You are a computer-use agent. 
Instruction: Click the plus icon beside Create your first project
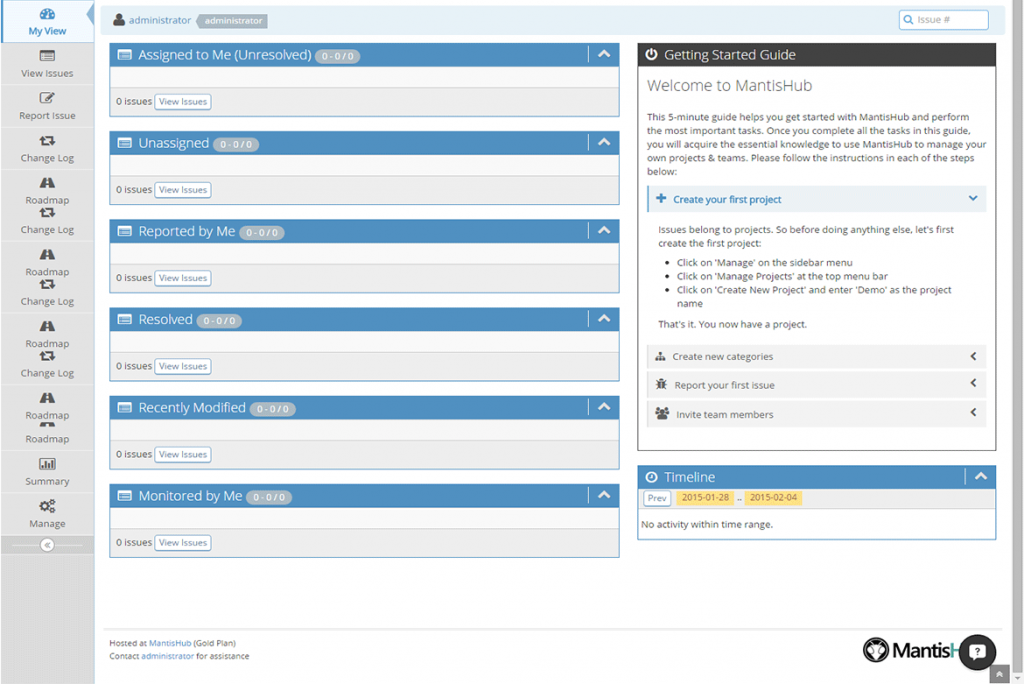click(661, 199)
